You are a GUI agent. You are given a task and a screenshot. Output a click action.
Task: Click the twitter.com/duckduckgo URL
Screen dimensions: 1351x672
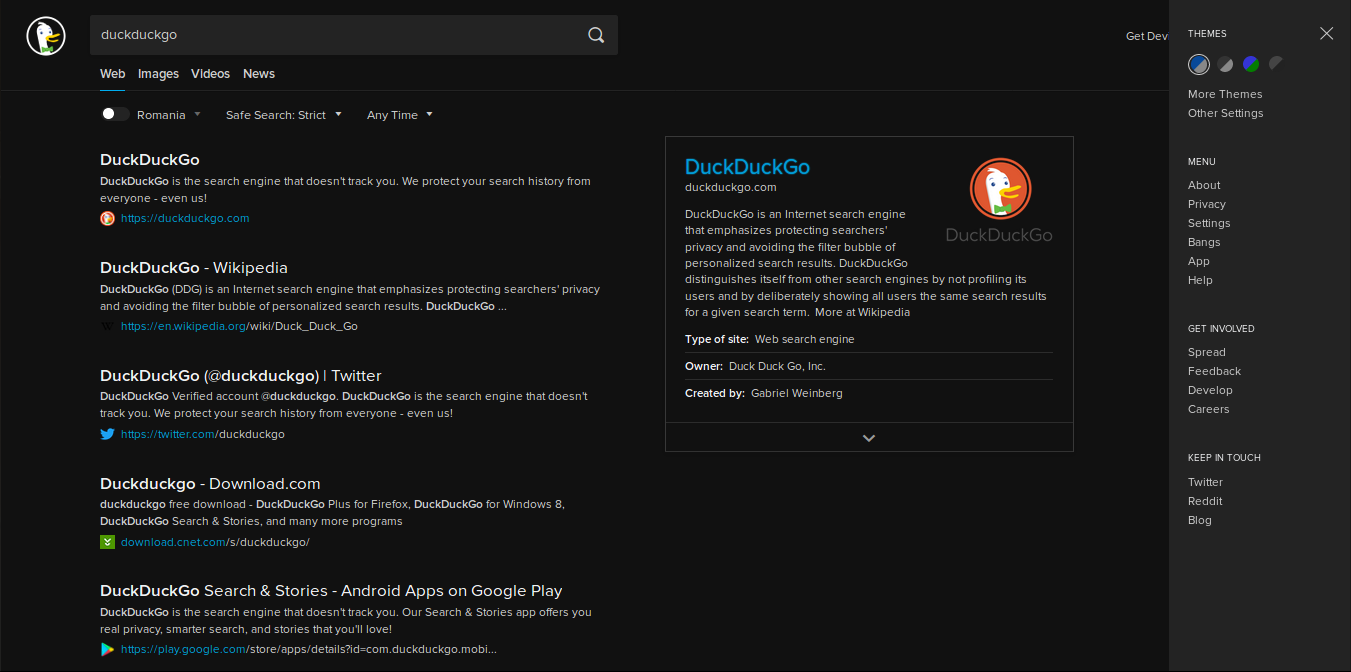[203, 434]
